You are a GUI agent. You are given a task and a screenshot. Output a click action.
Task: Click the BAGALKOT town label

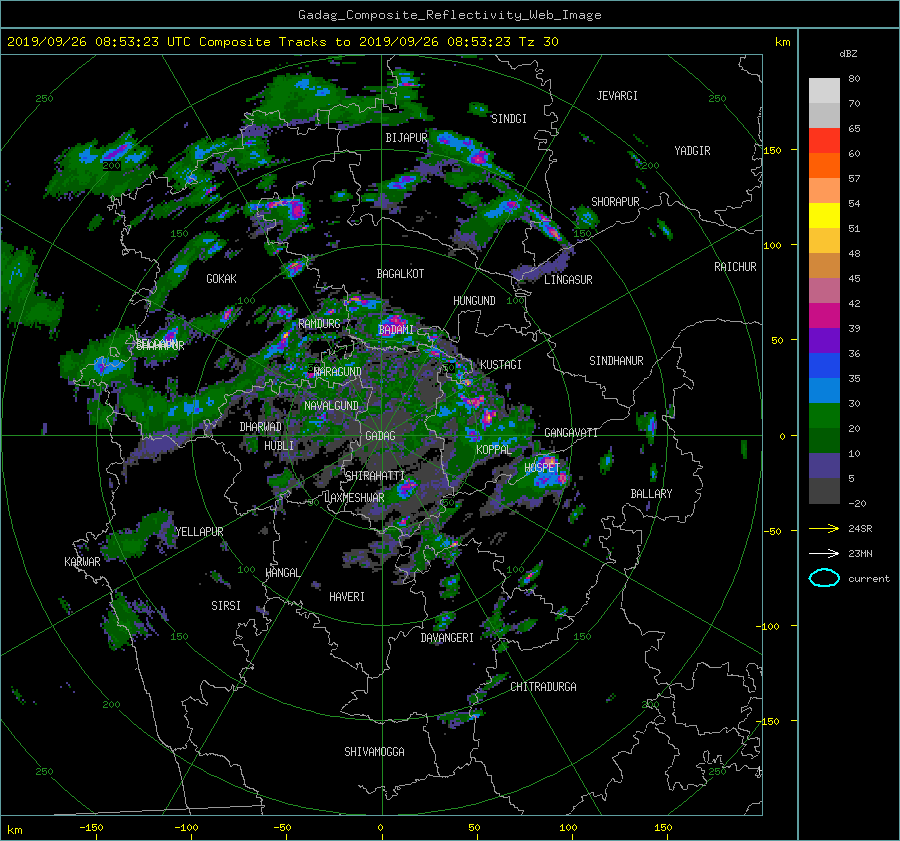(400, 274)
